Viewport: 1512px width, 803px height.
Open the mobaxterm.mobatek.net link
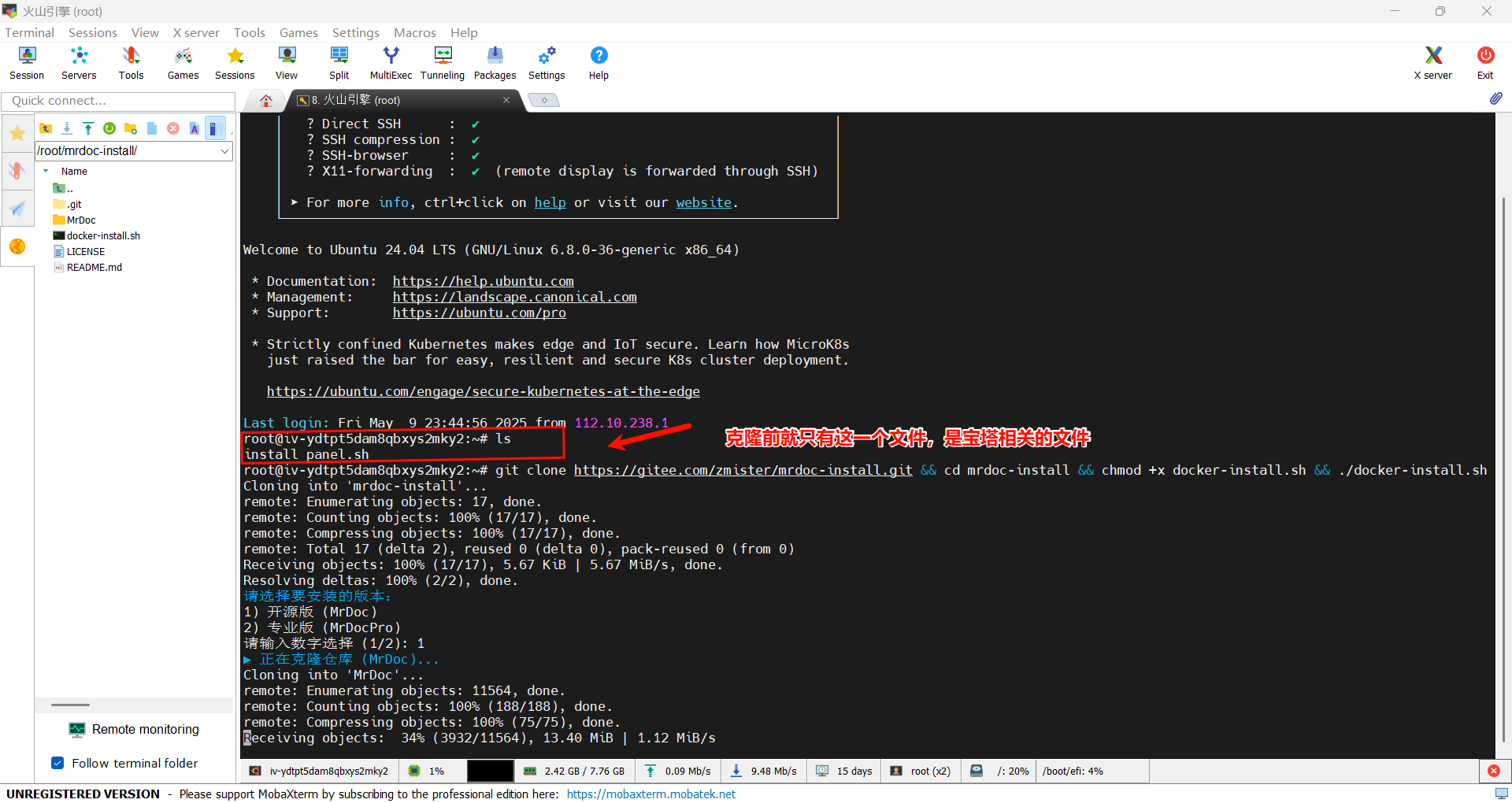650,794
